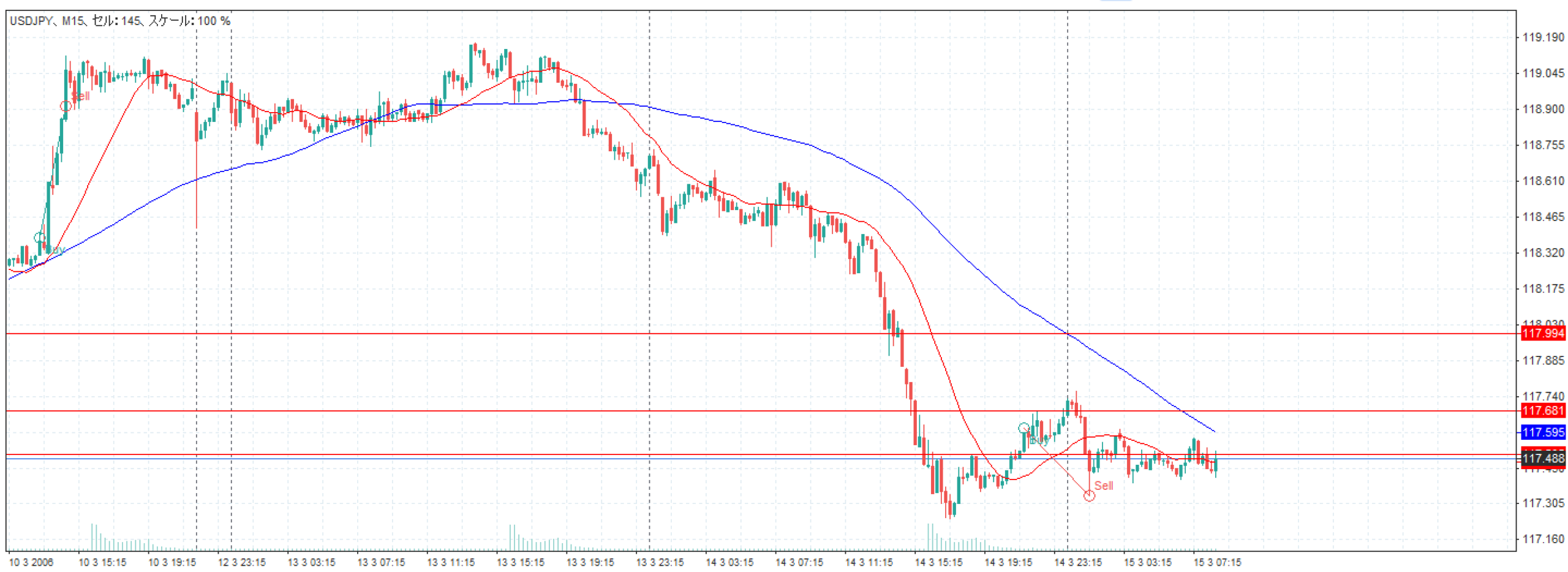Select the Buy marker circle near 117.595
Image resolution: width=1568 pixels, height=572 pixels.
click(1023, 427)
